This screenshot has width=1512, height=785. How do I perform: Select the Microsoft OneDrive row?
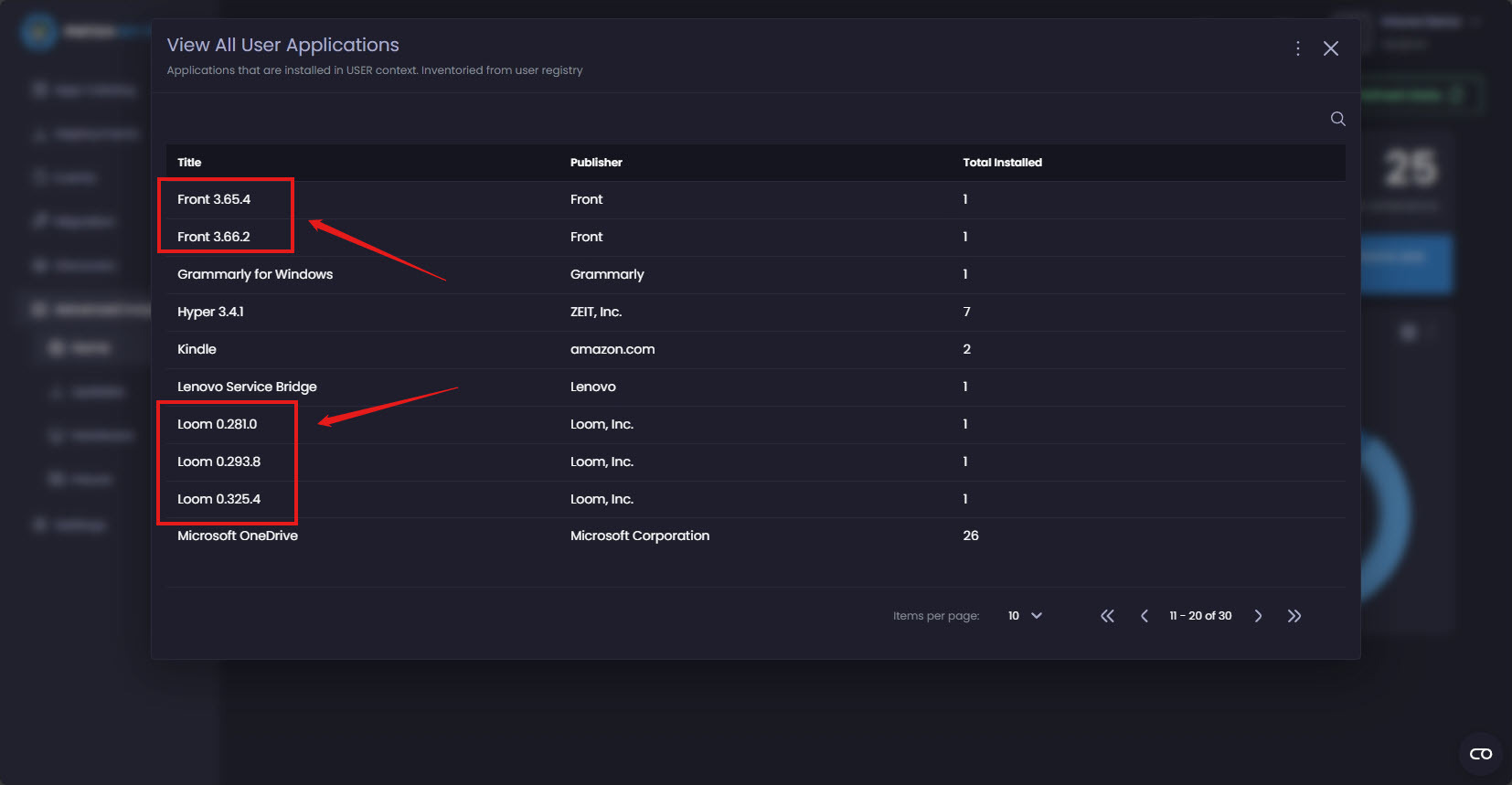click(238, 536)
